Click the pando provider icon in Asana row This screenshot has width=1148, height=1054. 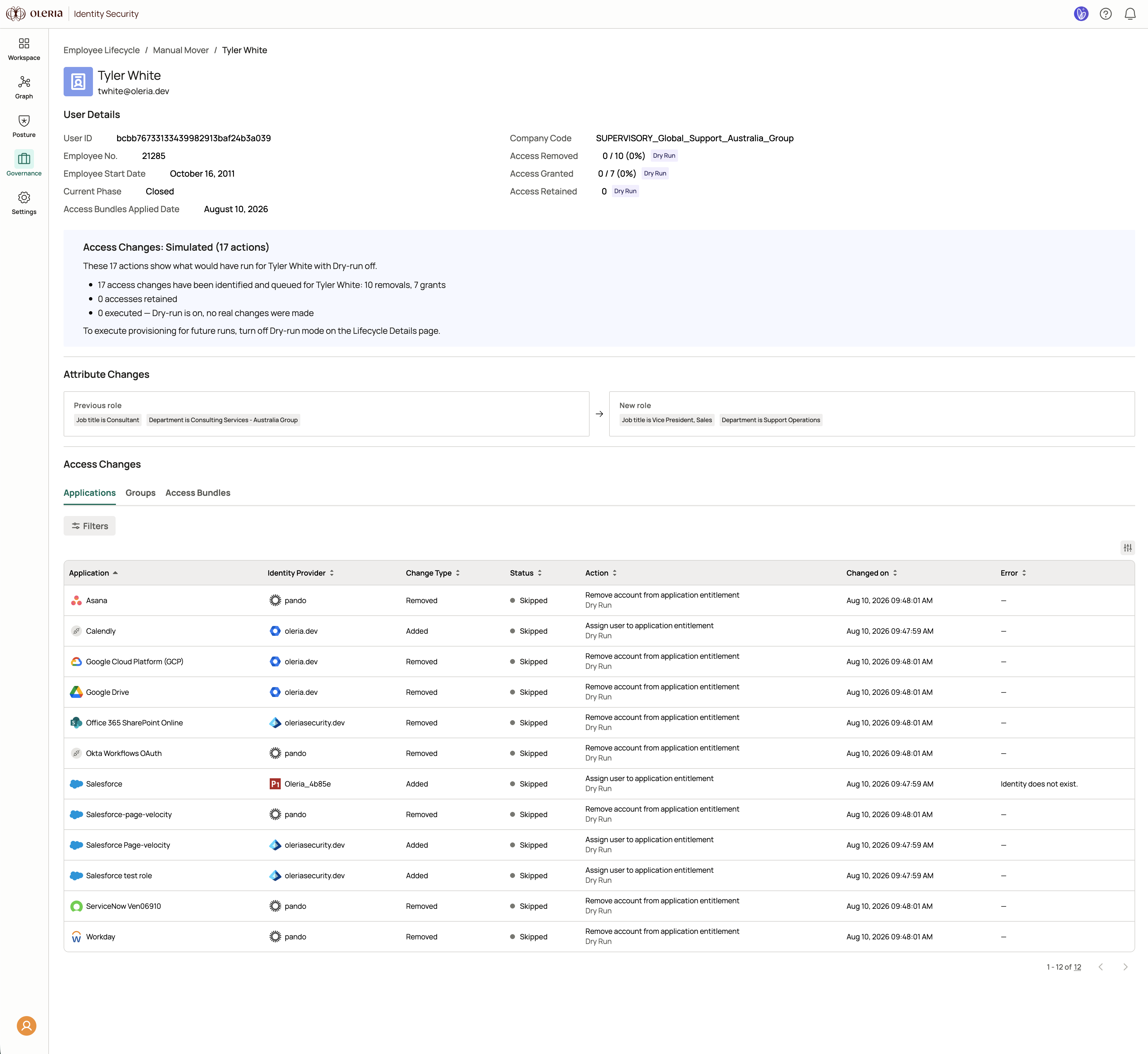click(x=275, y=600)
